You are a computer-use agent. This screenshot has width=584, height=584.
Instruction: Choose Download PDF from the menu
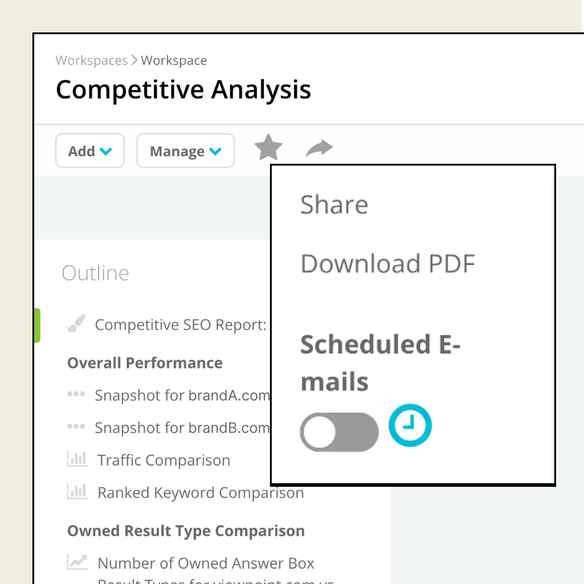tap(388, 264)
